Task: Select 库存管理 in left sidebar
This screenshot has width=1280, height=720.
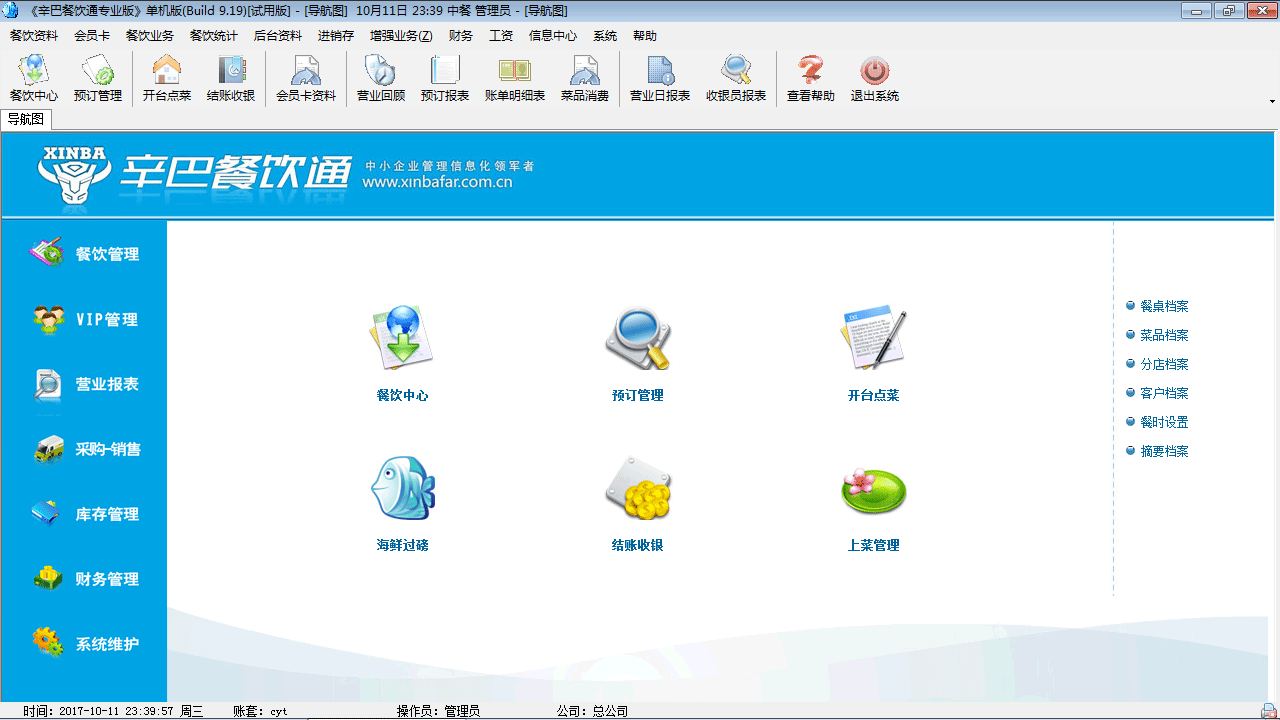Action: click(84, 514)
